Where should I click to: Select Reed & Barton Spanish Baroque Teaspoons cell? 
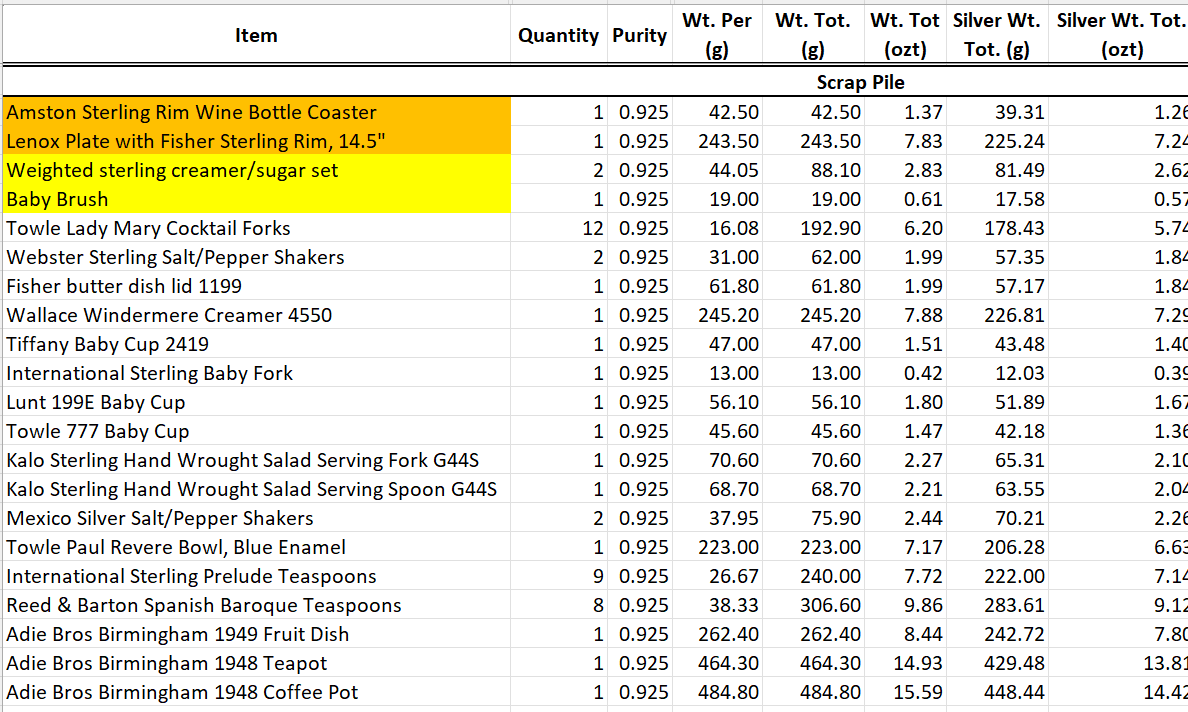[257, 605]
